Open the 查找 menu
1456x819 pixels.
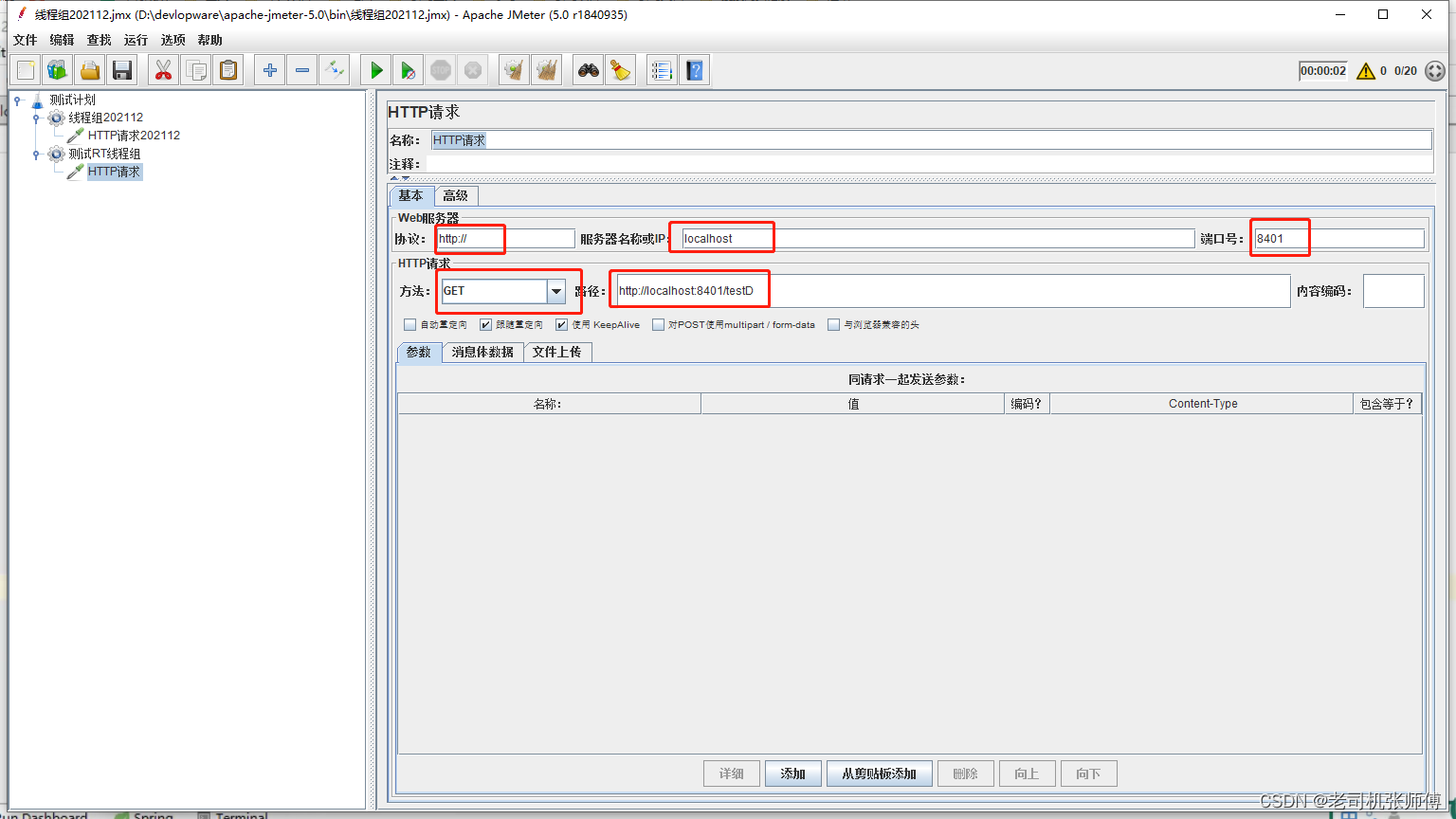pyautogui.click(x=99, y=40)
